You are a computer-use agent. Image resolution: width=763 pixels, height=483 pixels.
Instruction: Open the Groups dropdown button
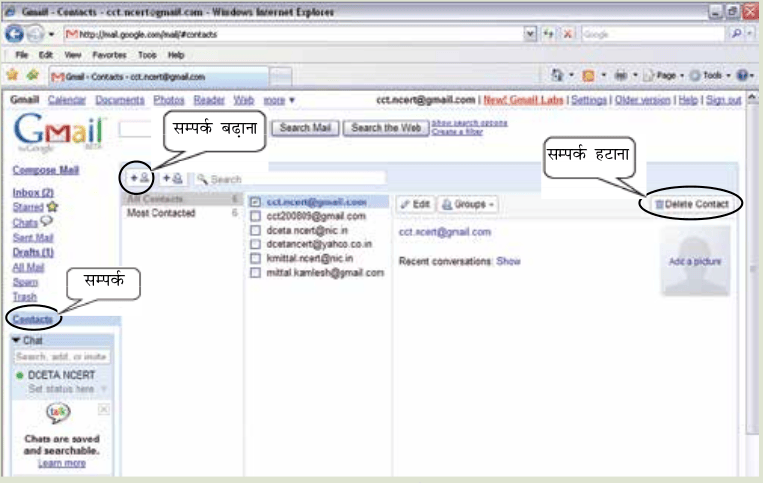click(x=468, y=204)
